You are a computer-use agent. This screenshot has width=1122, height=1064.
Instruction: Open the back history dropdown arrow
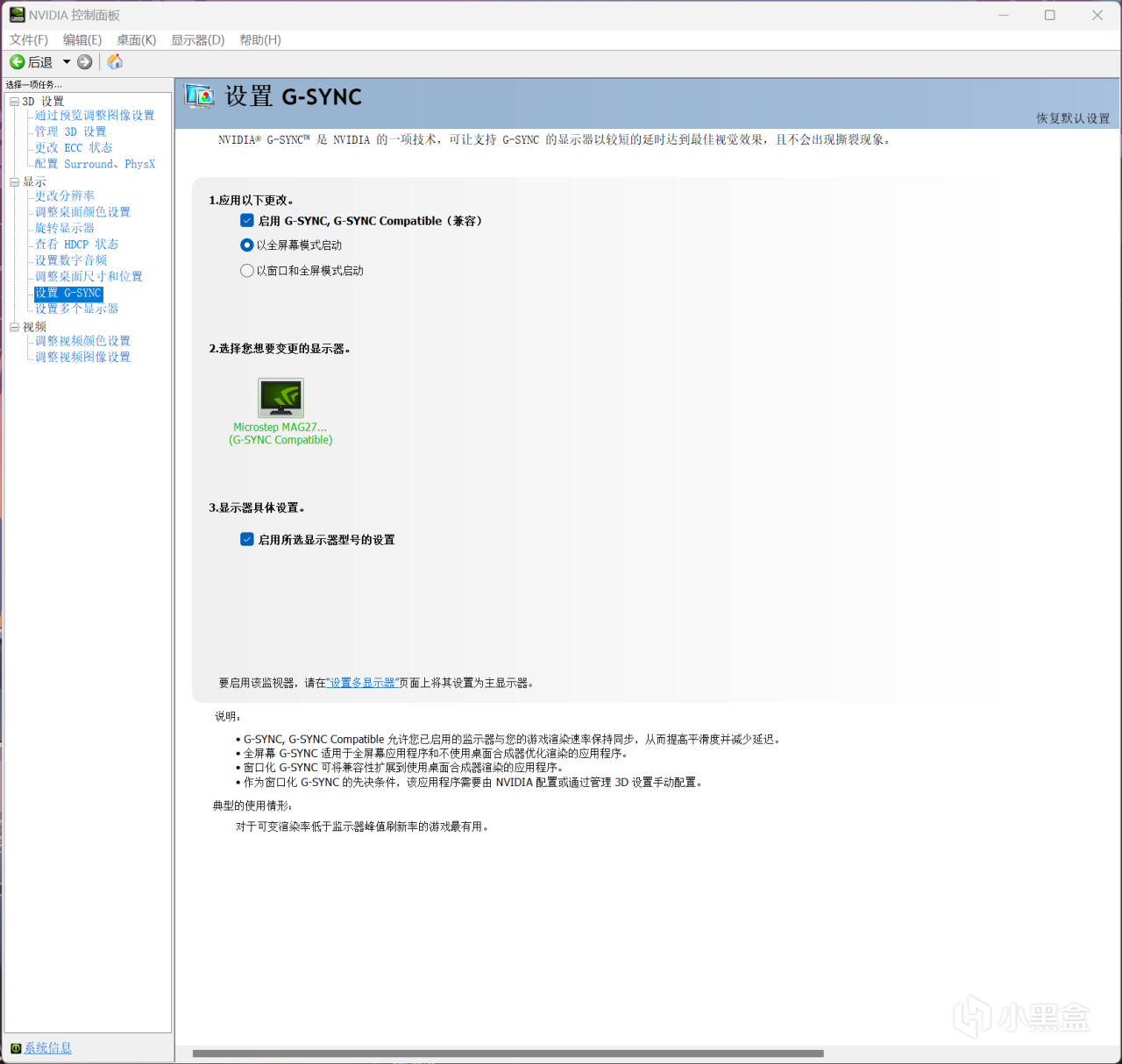(x=67, y=62)
